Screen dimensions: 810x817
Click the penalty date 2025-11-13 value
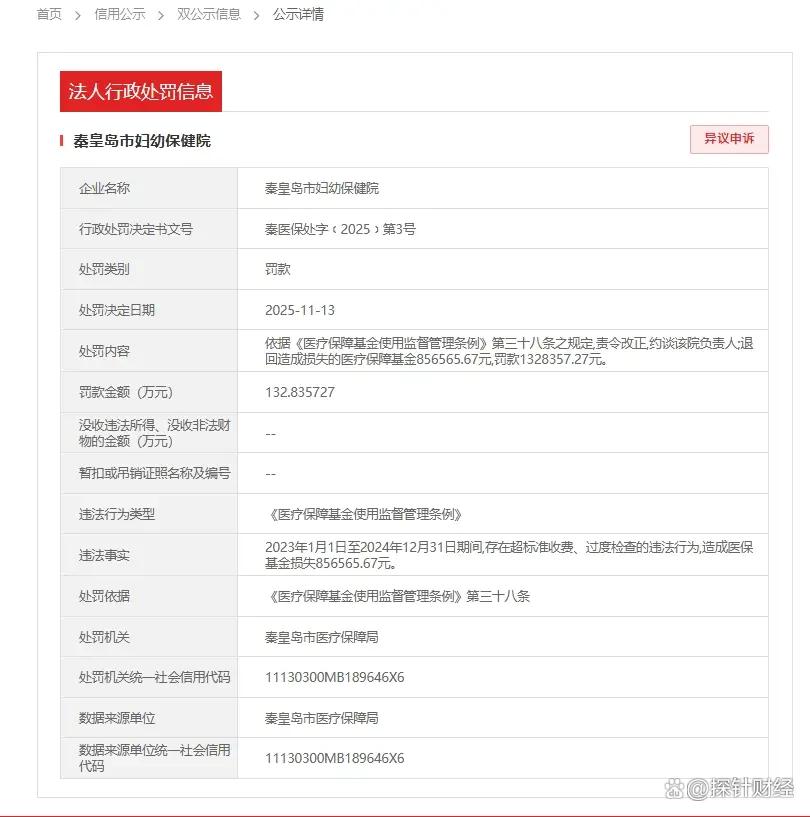tap(300, 310)
